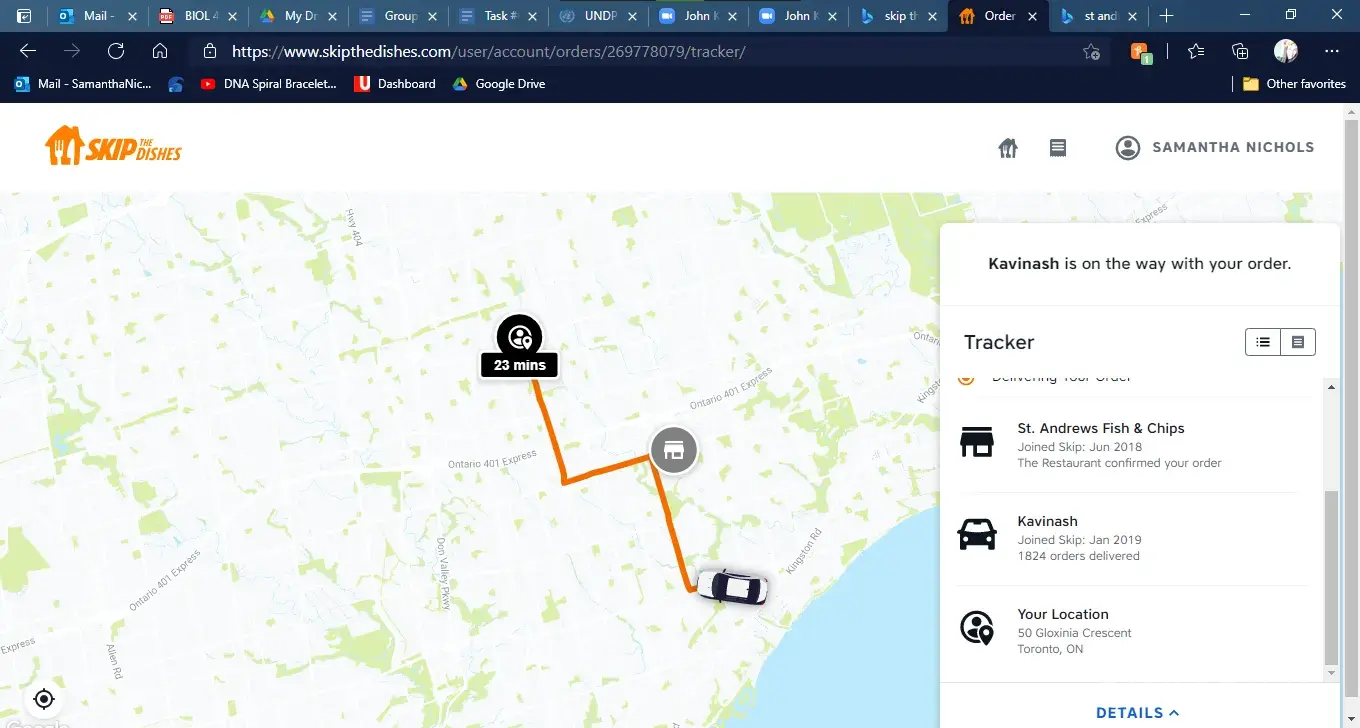
Task: Click the 'Joined Skip: Jun 2018' text
Action: pos(1080,447)
